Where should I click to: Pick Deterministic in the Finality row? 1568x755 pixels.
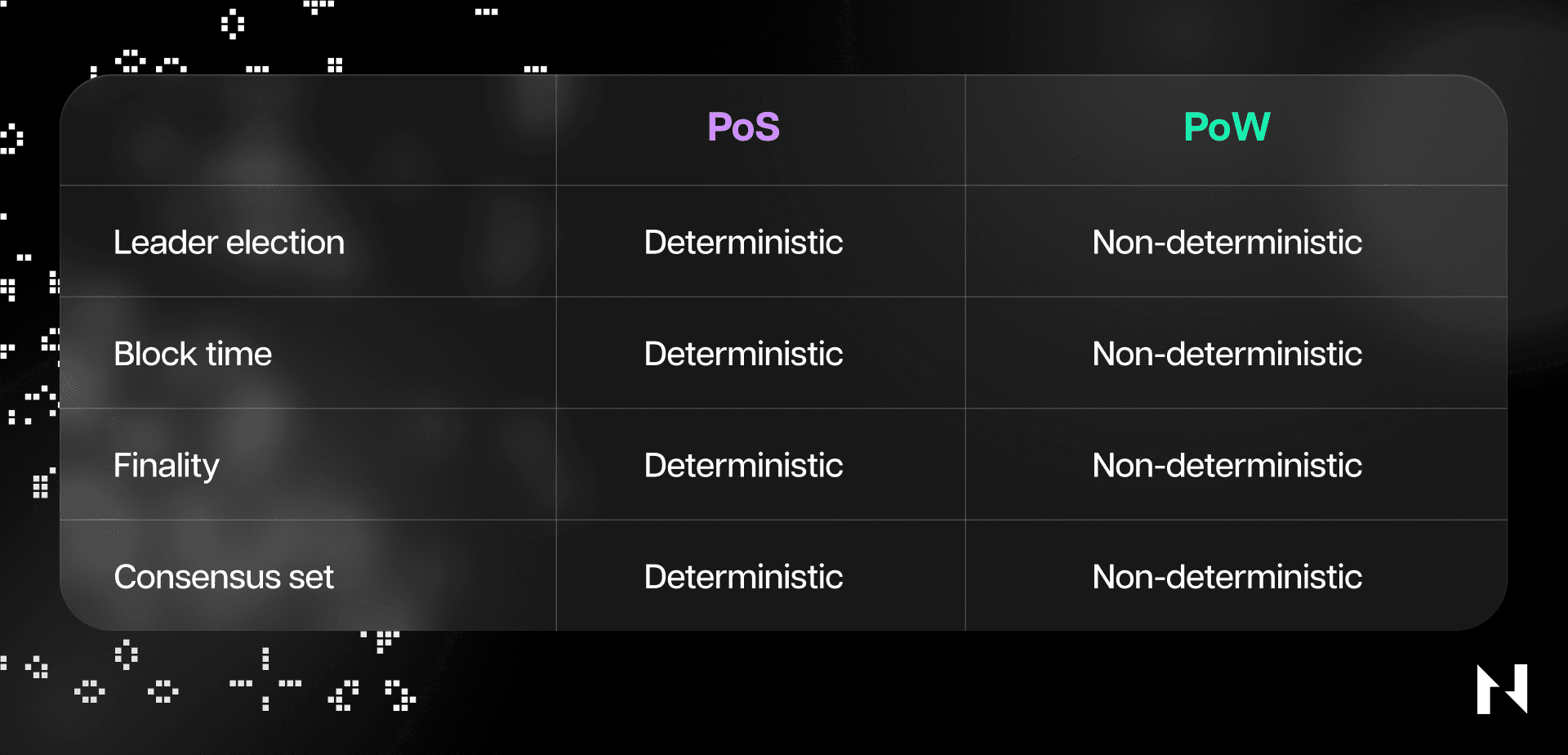pyautogui.click(x=743, y=466)
